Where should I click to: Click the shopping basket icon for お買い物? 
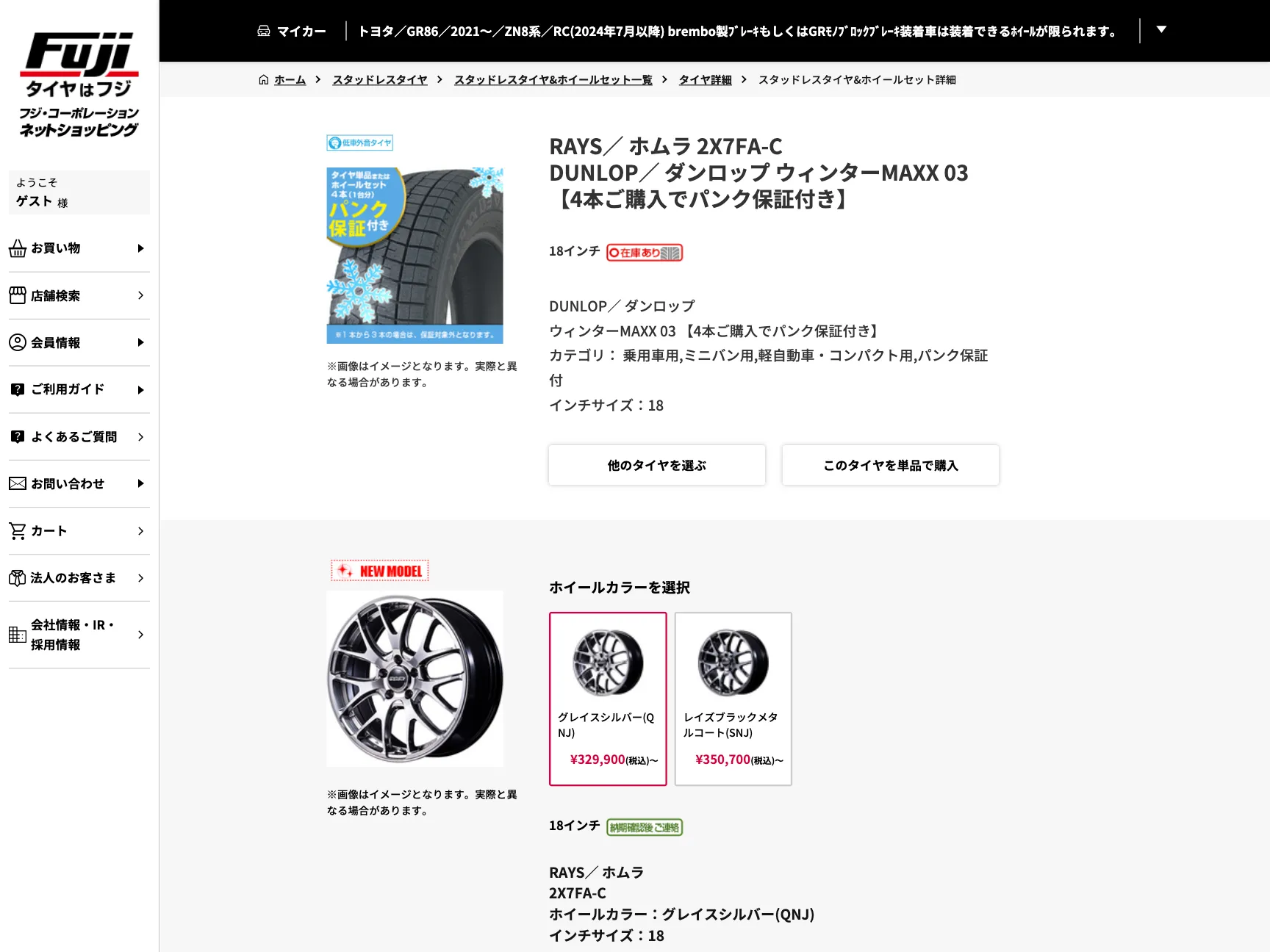tap(18, 249)
